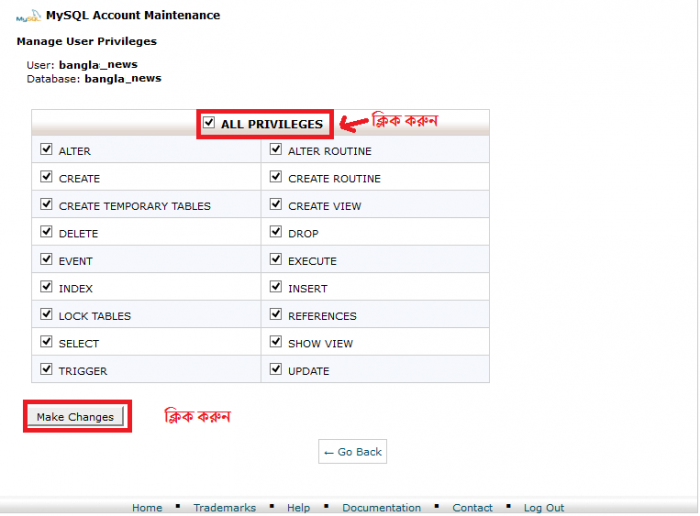Toggle the CREATE ROUTINE checkbox
The image size is (700, 516).
[x=276, y=177]
